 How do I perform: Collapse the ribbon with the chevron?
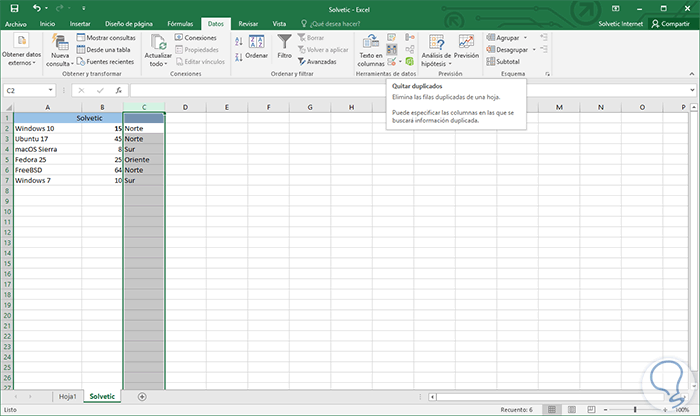click(x=692, y=74)
